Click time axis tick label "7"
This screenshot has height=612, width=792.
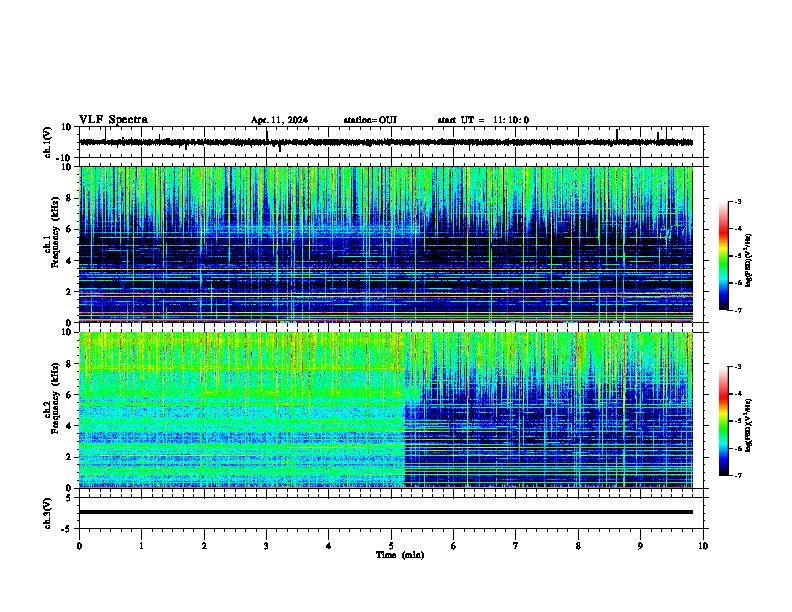point(516,546)
